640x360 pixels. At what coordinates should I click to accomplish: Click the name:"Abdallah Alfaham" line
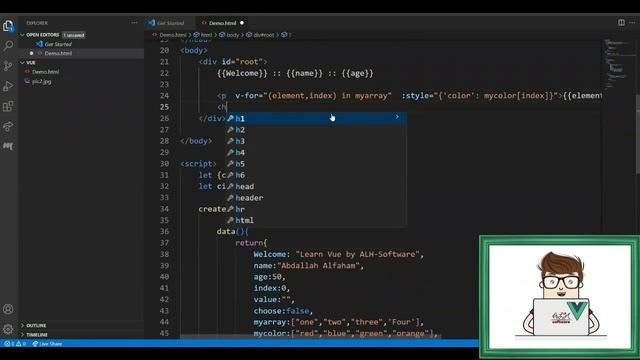[x=308, y=266]
